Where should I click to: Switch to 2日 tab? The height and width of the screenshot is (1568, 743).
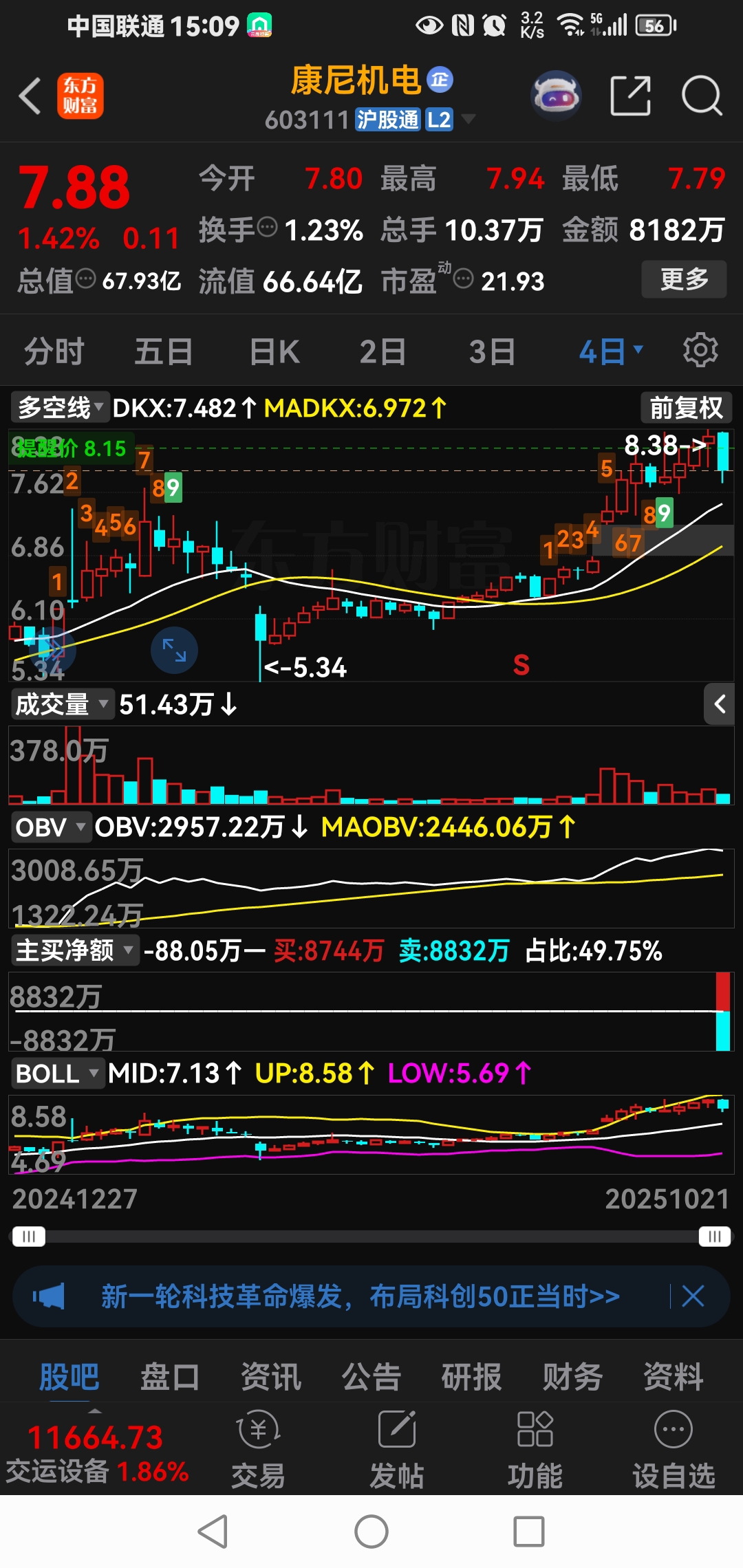tap(383, 351)
